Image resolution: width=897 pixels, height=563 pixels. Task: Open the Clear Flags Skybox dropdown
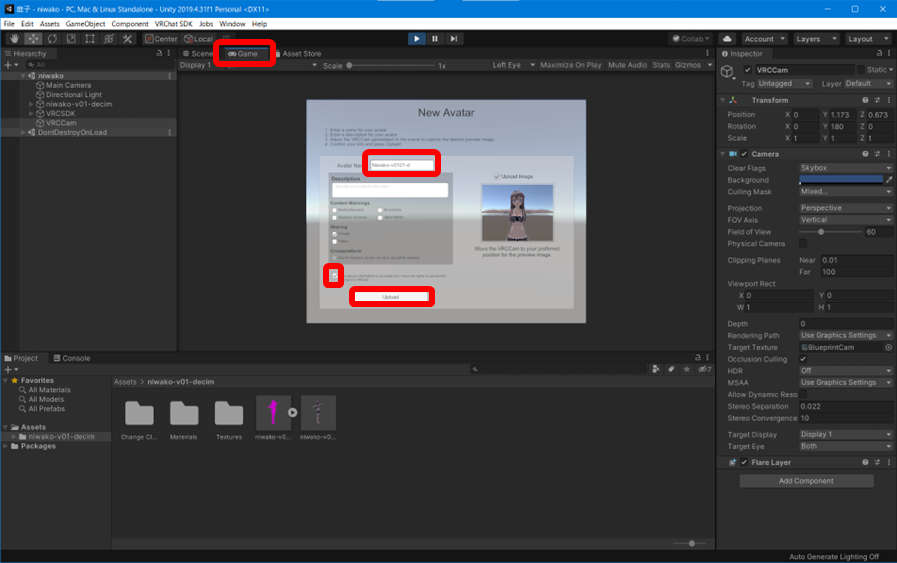tap(845, 168)
